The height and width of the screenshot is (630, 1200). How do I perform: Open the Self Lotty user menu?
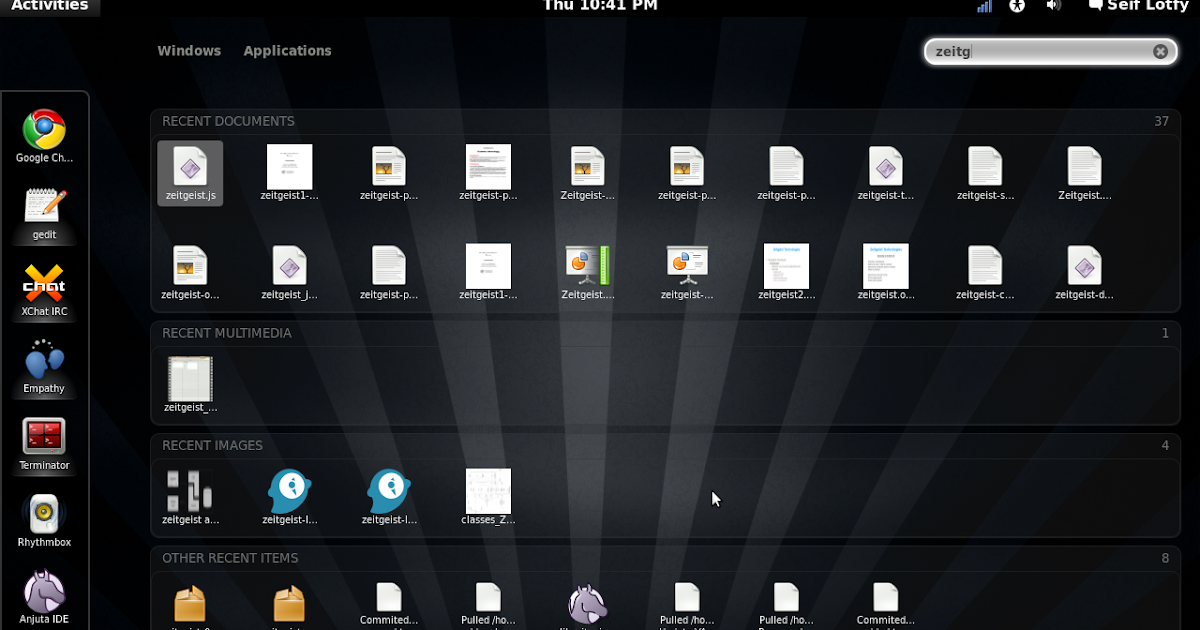click(x=1139, y=6)
